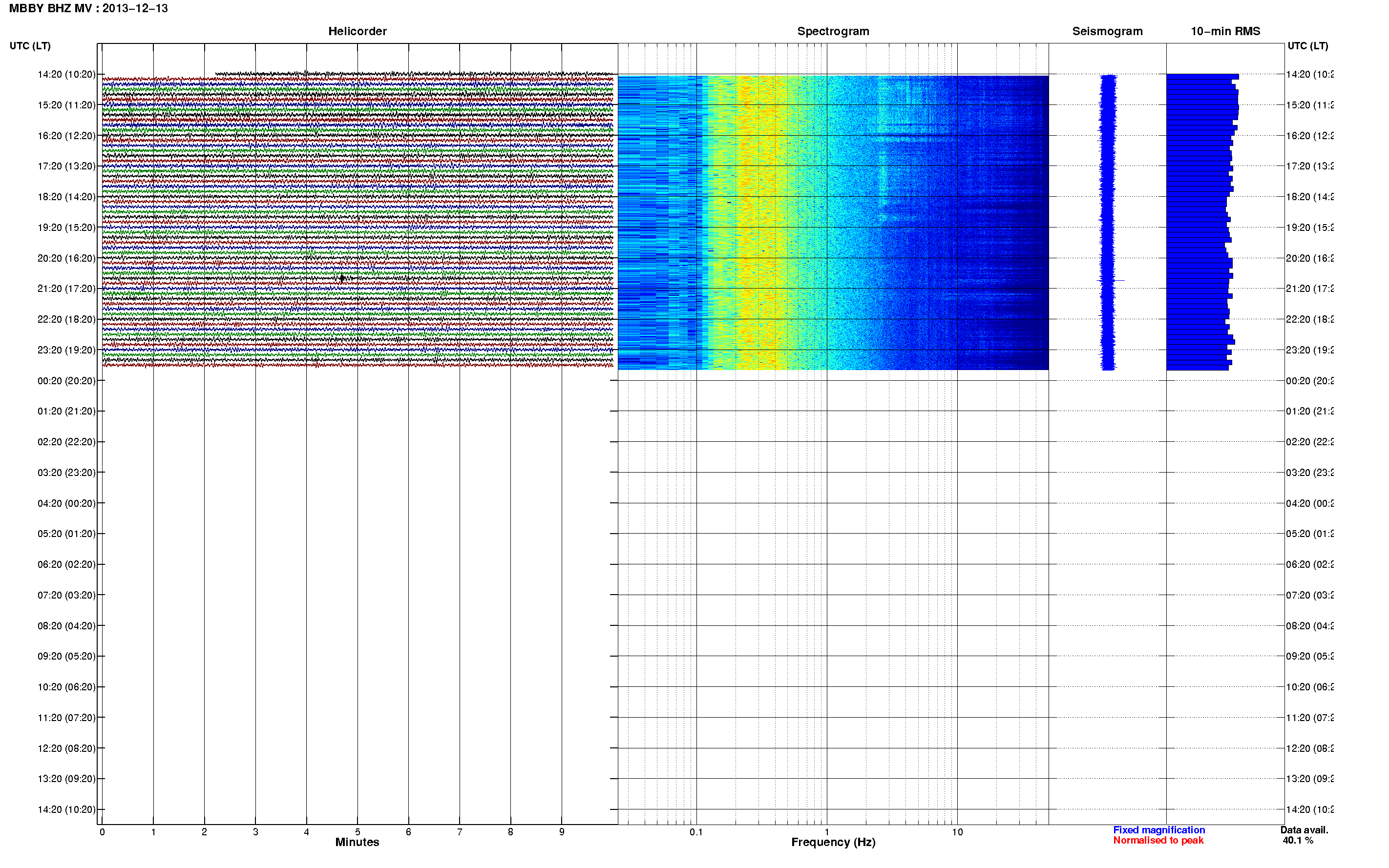Image resolution: width=1389 pixels, height=868 pixels.
Task: Select the 'Seismogram' panel heading
Action: 1107,31
